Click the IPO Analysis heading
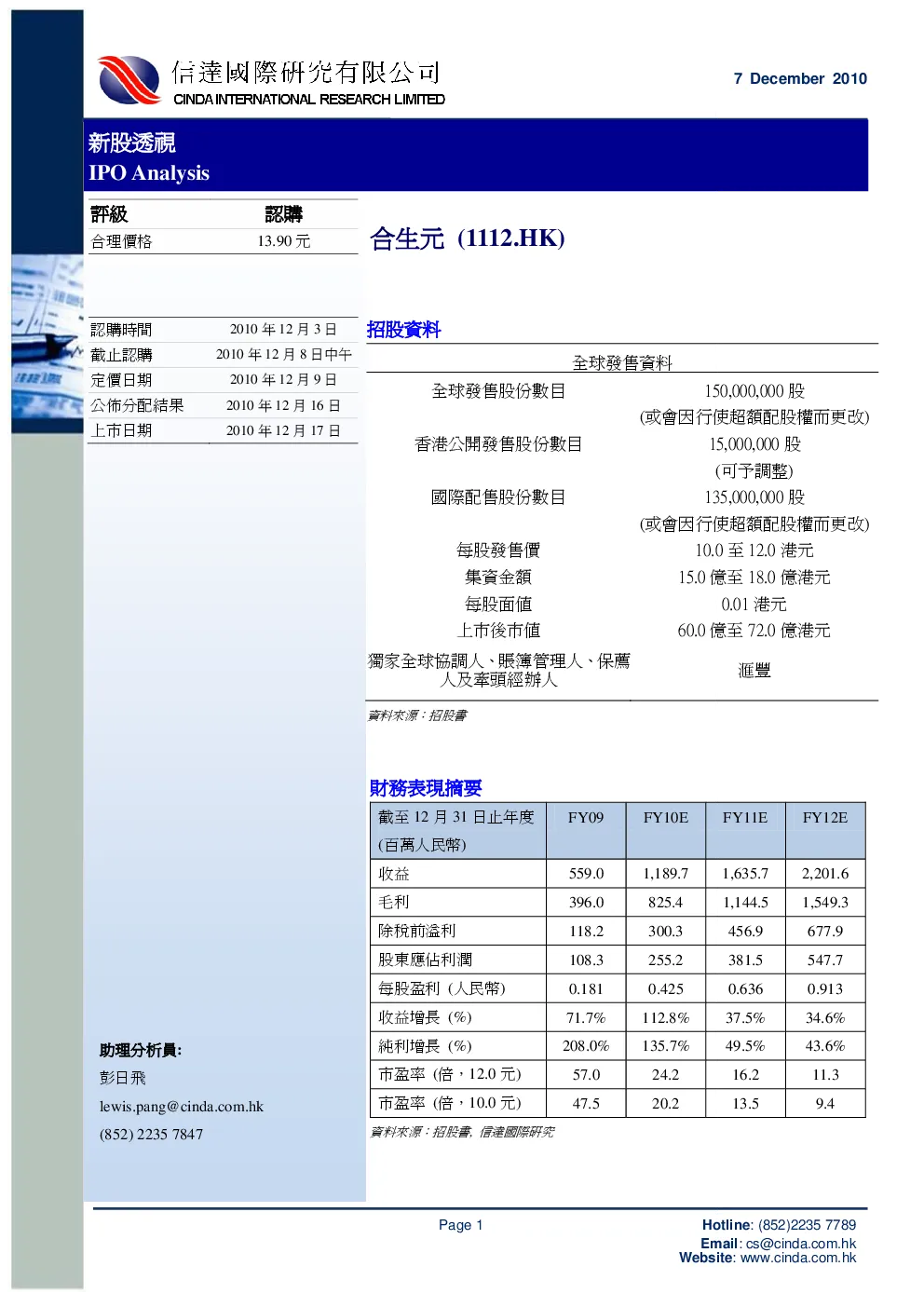This screenshot has width=924, height=1307. tap(149, 173)
